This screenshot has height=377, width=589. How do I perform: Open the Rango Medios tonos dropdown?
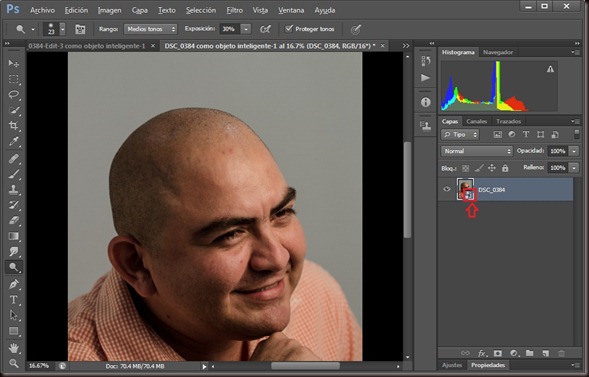coord(150,29)
